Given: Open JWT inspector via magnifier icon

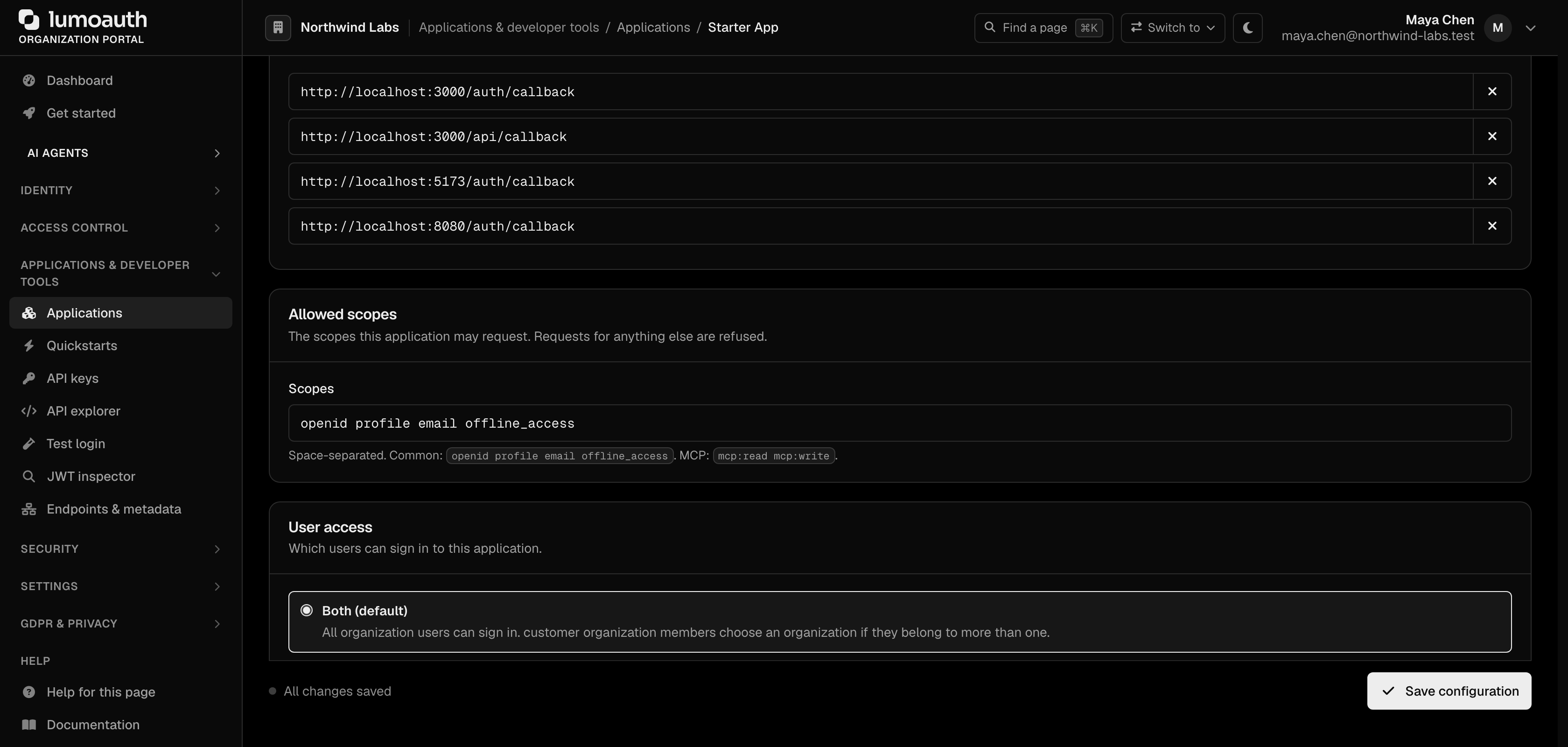Looking at the screenshot, I should (x=28, y=477).
